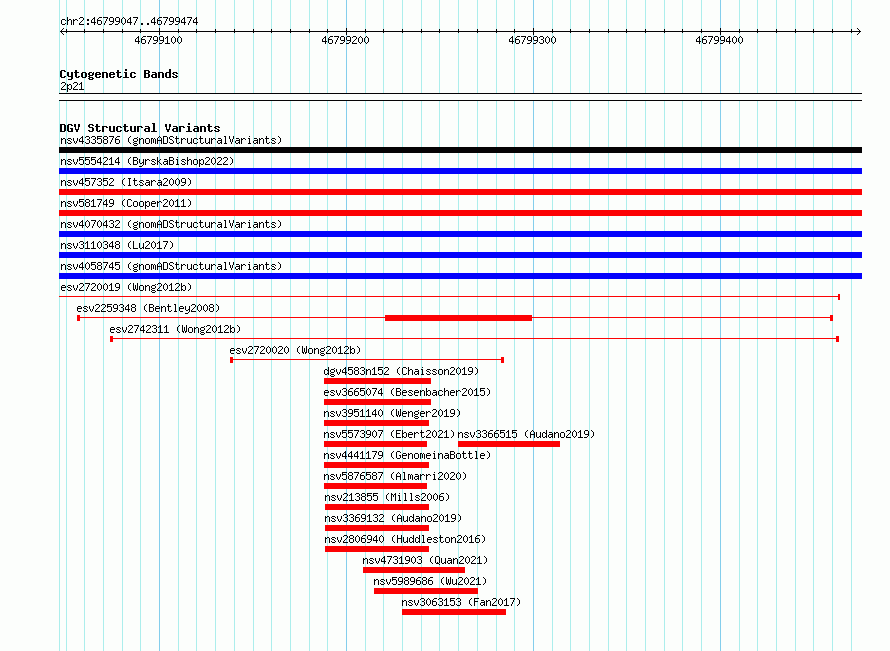Image resolution: width=890 pixels, height=651 pixels.
Task: Open nsv2806940 Huddleston2016 variant
Action: point(405,539)
